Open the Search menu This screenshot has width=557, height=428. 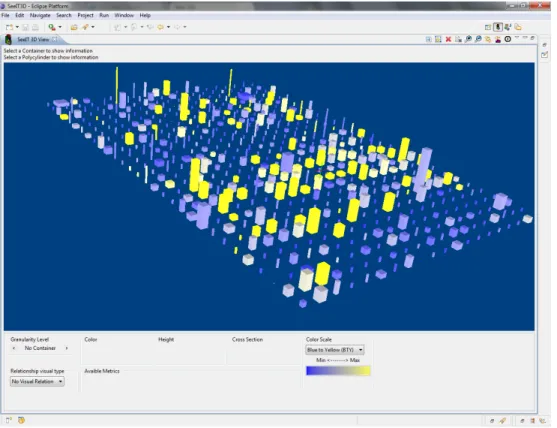pyautogui.click(x=64, y=15)
